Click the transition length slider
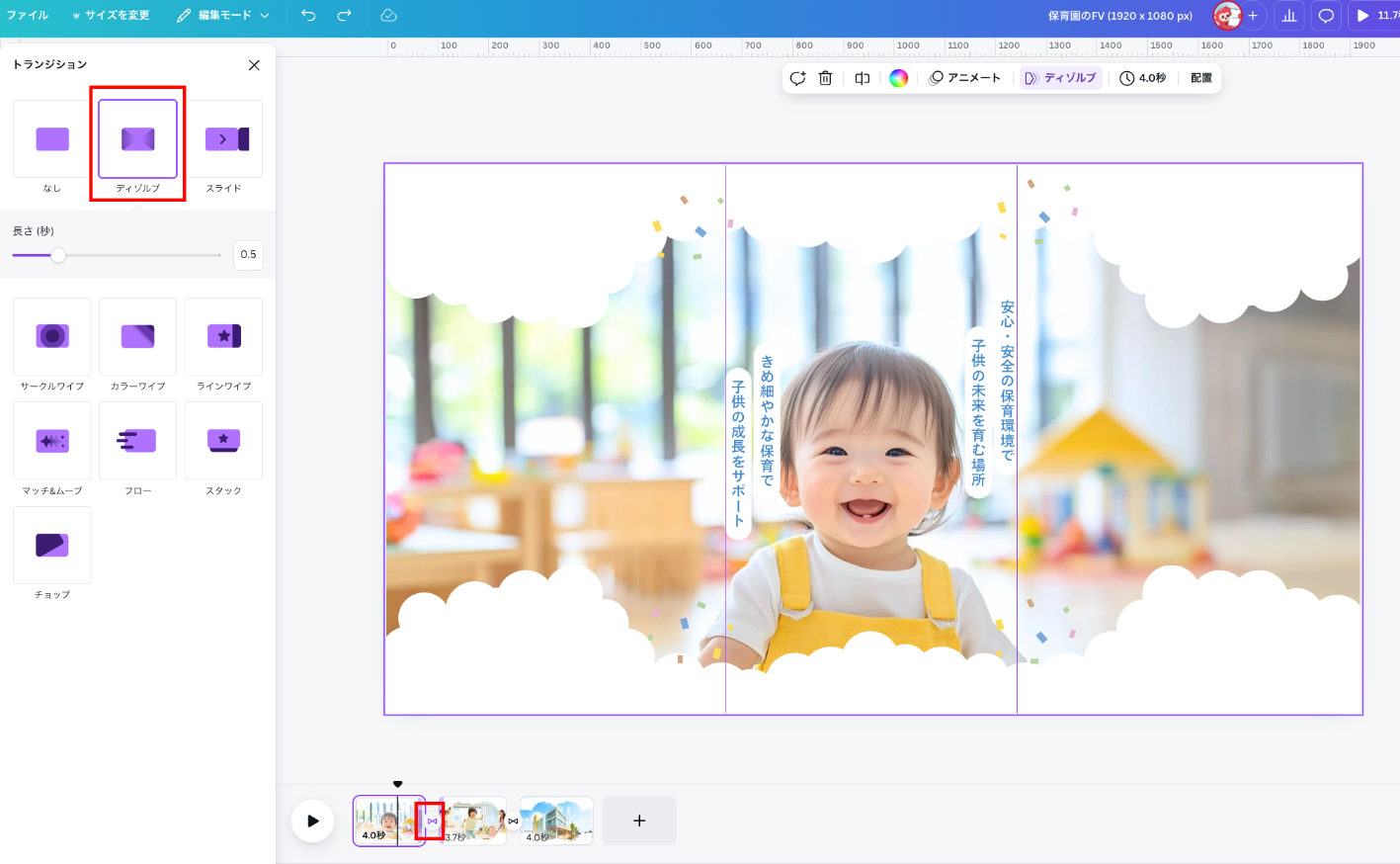1400x864 pixels. coord(117,255)
